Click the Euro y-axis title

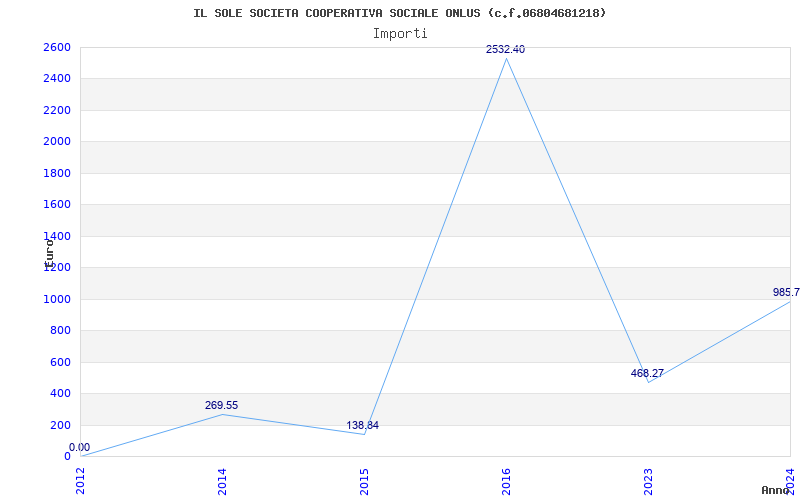pos(49,254)
